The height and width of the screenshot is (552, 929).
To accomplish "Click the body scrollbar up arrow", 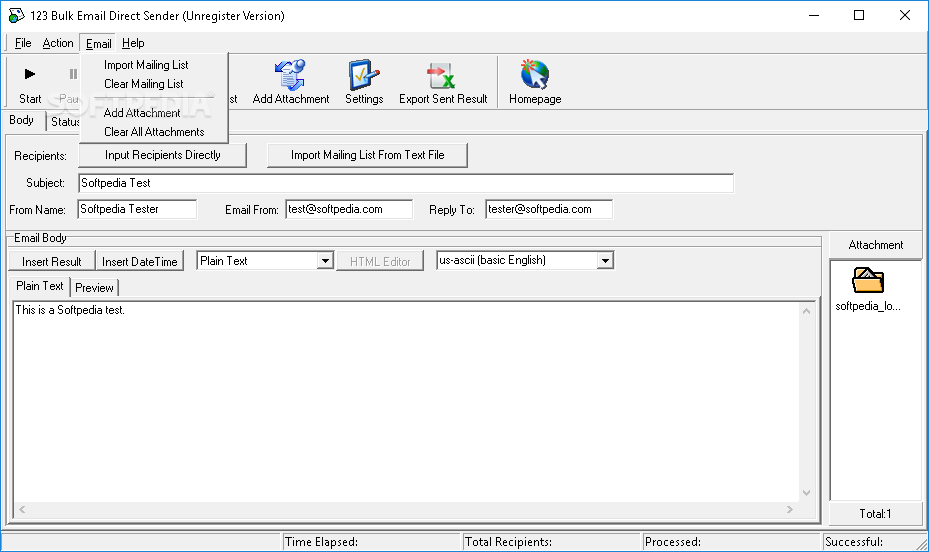I will click(x=806, y=311).
